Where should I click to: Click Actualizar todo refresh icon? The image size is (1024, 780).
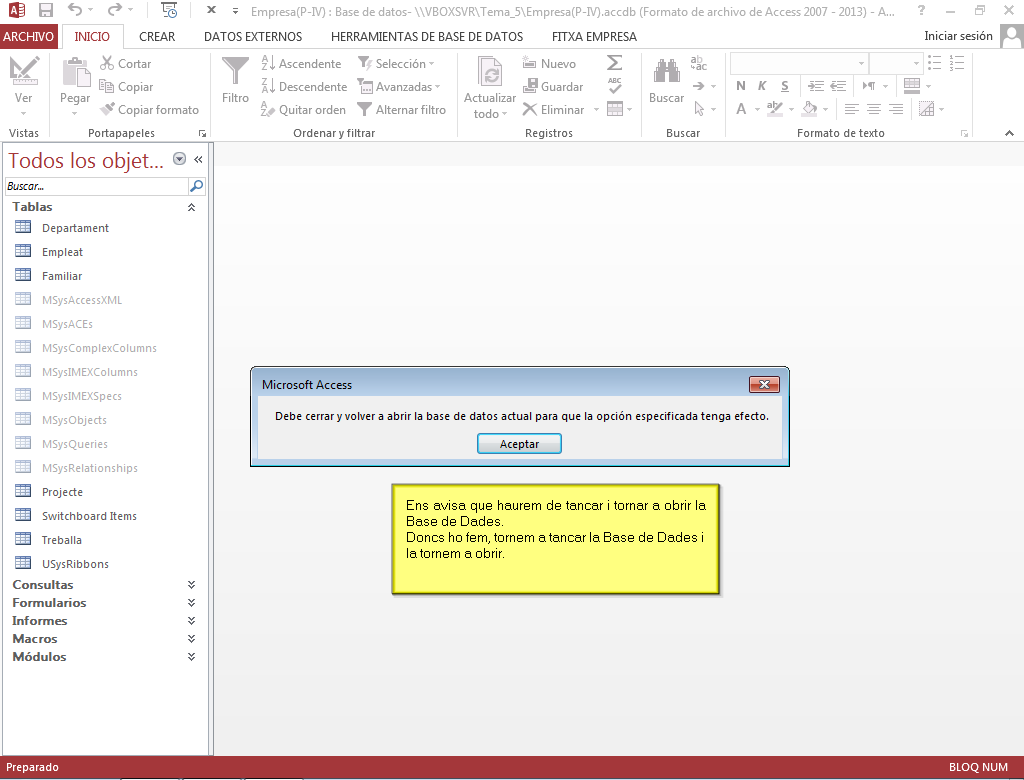tap(490, 72)
